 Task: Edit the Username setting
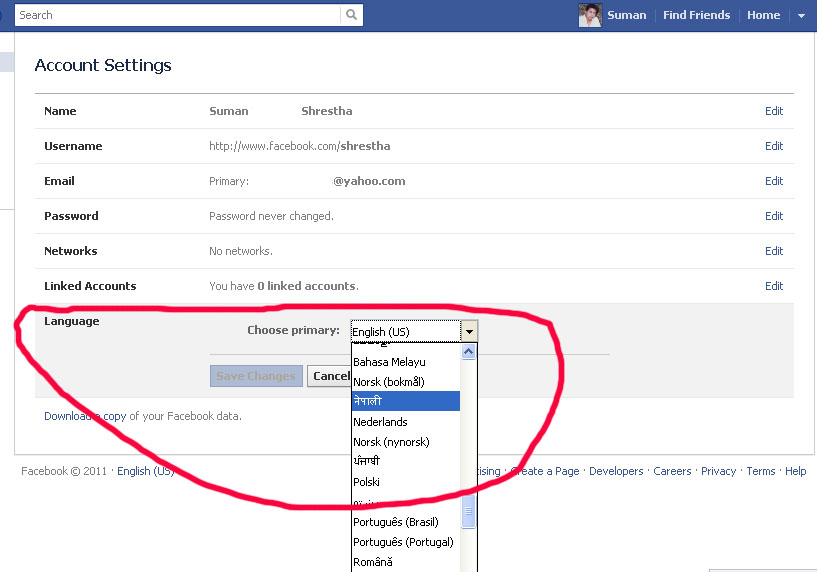[774, 146]
